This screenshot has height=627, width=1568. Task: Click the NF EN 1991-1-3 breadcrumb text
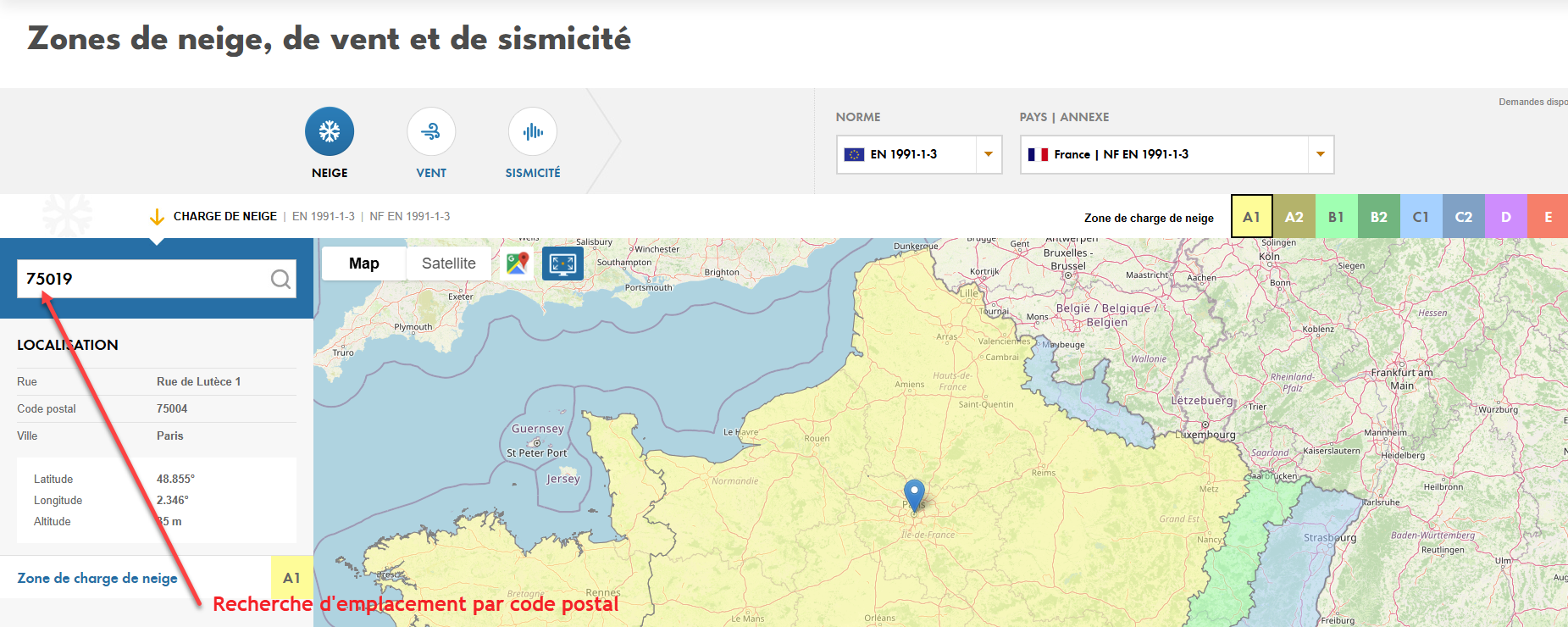410,216
